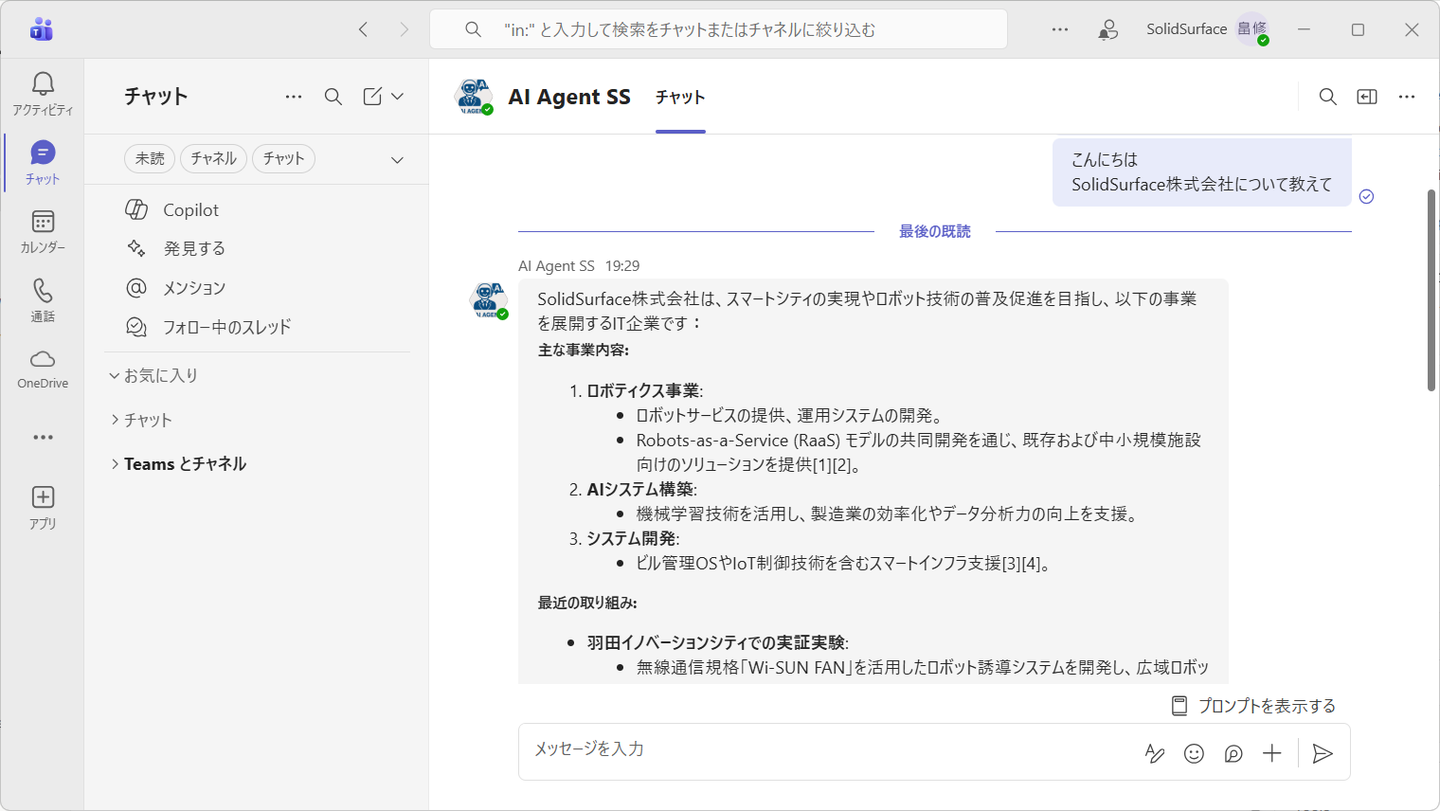The height and width of the screenshot is (811, 1440).
Task: Open the emoji picker in compose box
Action: point(1193,754)
